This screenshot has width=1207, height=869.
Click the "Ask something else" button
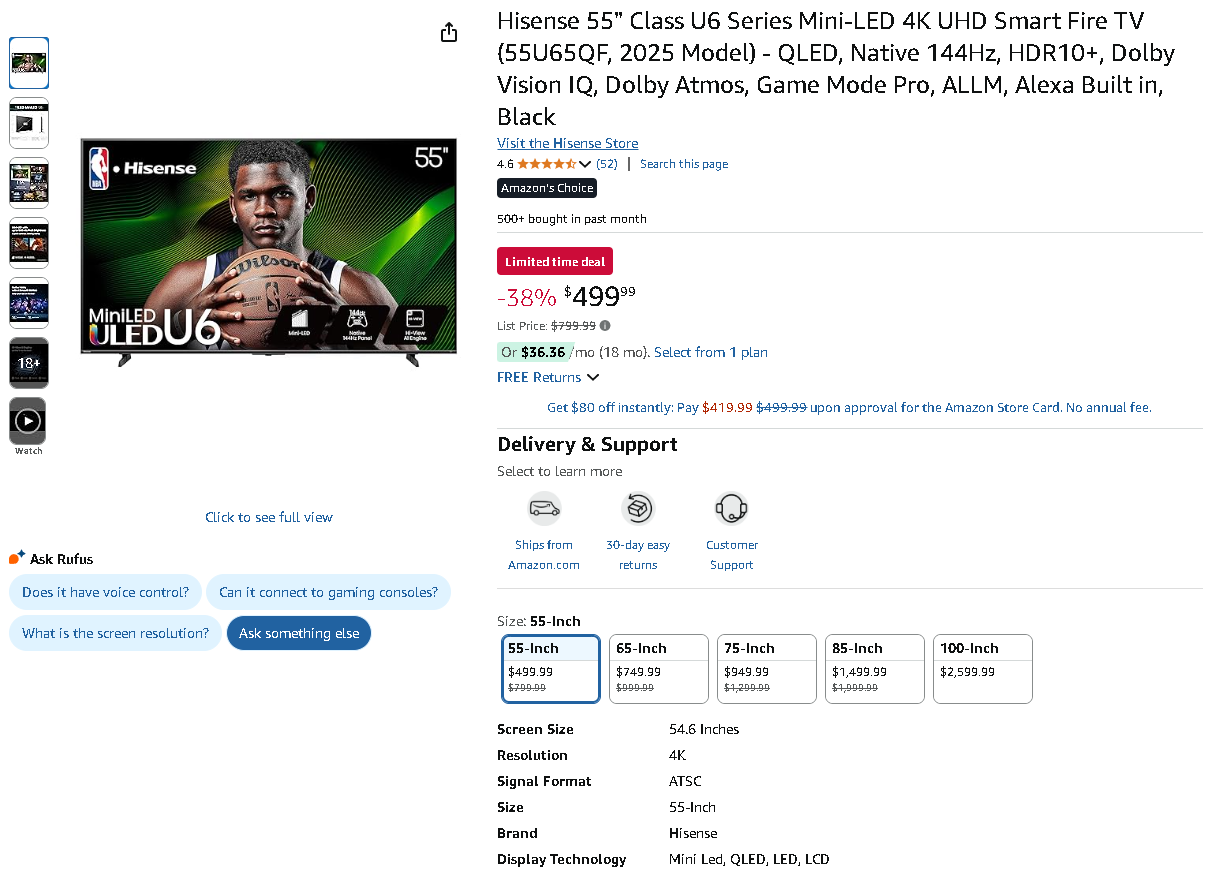tap(299, 633)
